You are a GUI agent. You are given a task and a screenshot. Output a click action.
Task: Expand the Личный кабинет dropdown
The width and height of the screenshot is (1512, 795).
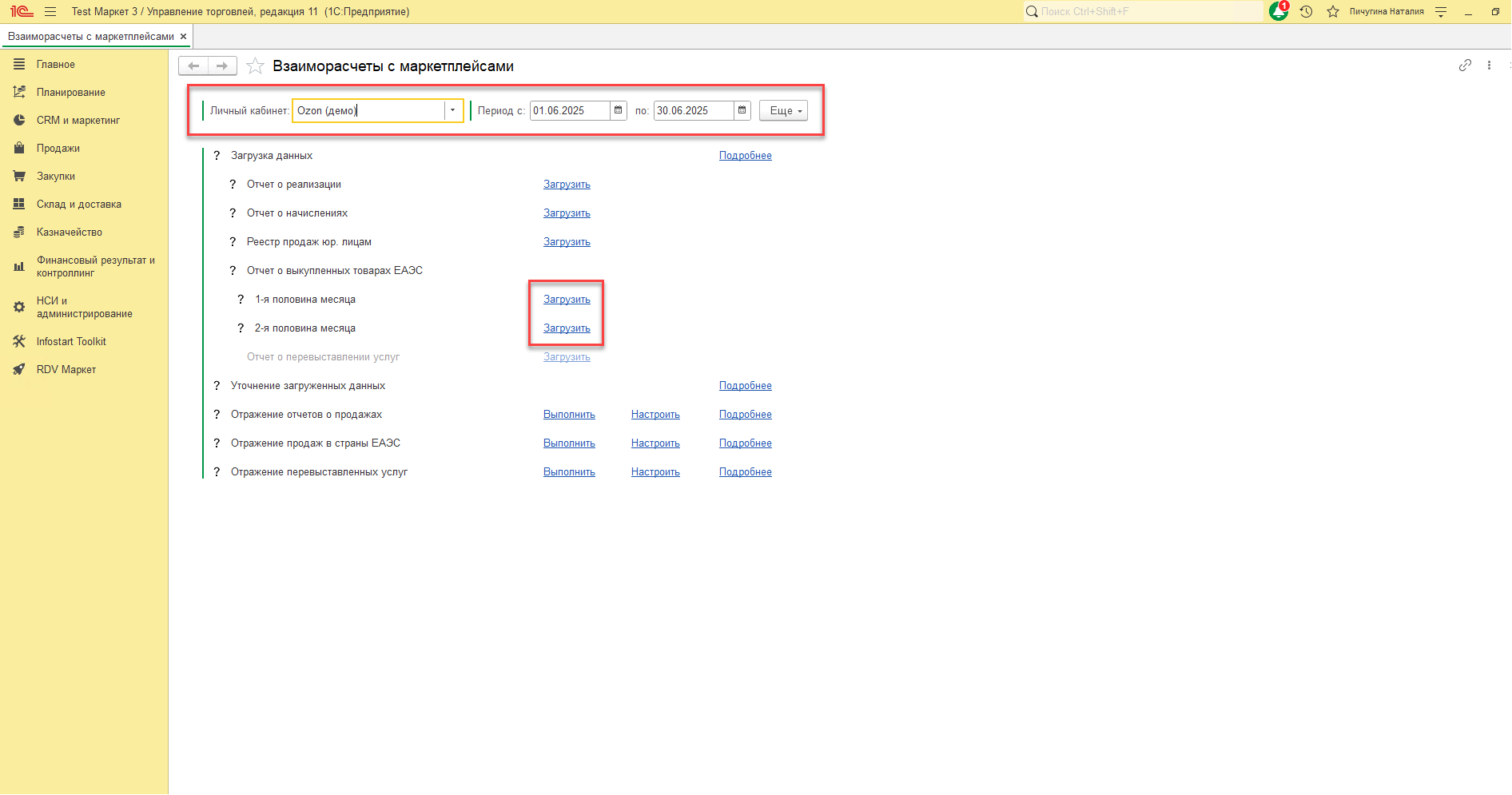click(453, 111)
